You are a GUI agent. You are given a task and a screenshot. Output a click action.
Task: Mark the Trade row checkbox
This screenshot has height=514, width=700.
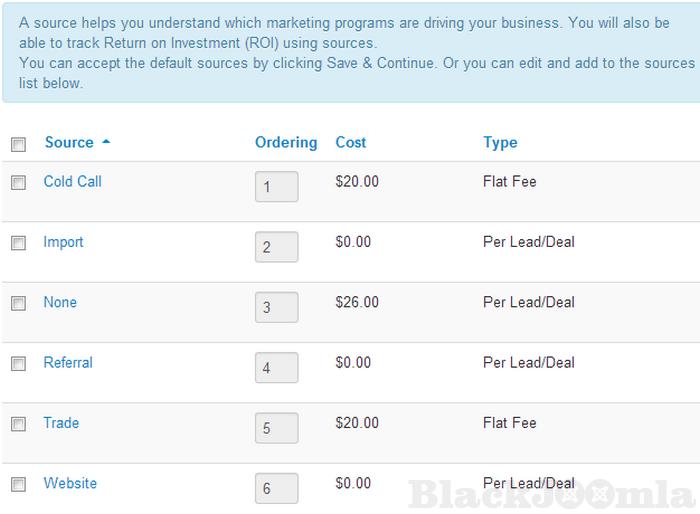click(x=18, y=424)
